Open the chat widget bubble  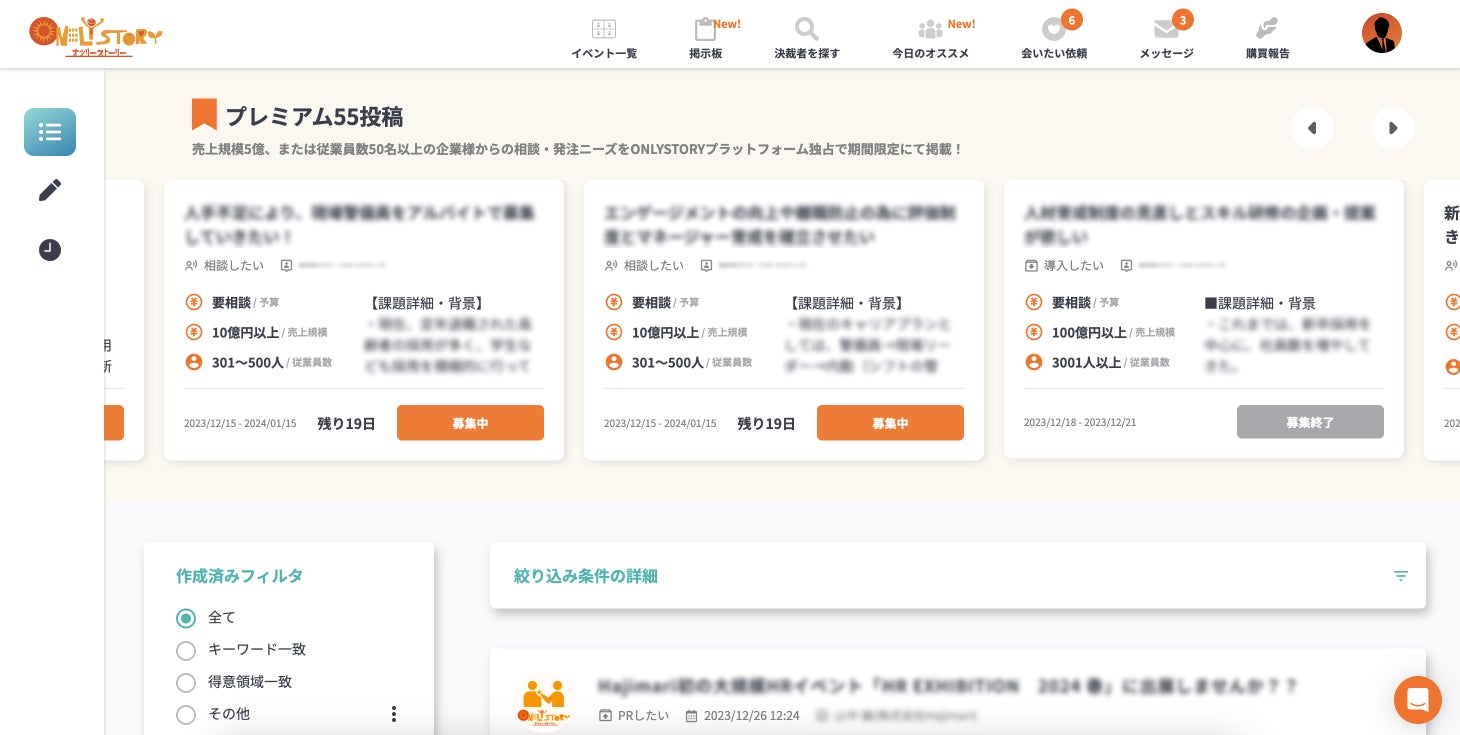1417,700
